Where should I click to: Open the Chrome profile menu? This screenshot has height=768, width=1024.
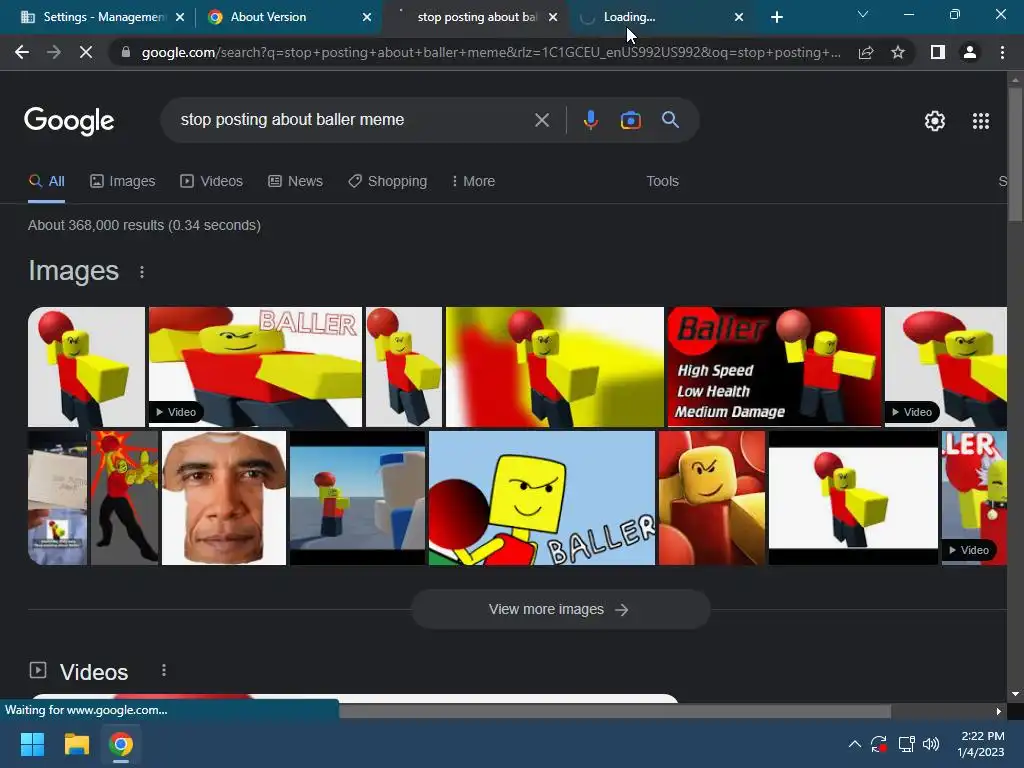click(970, 52)
